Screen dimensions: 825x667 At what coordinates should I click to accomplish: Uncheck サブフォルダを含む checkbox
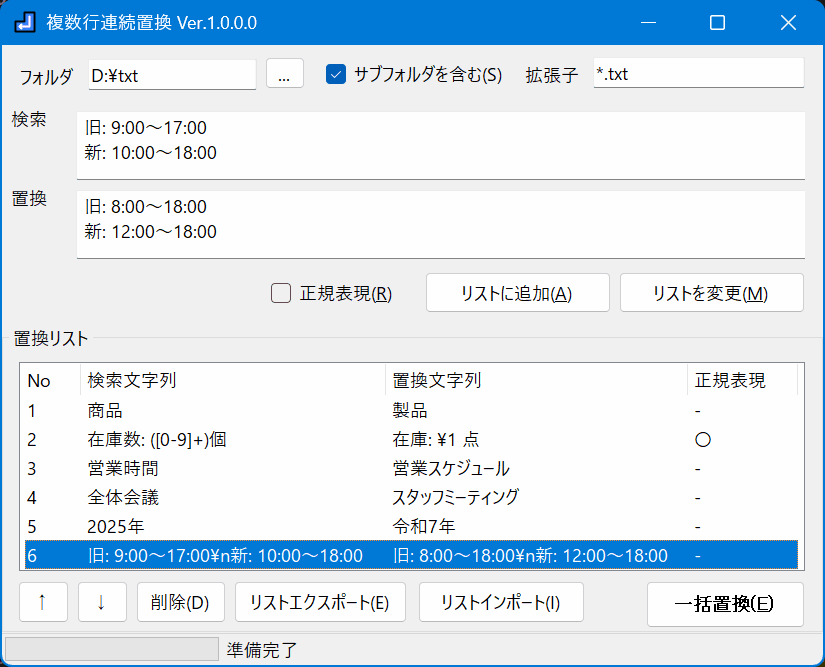[x=336, y=74]
